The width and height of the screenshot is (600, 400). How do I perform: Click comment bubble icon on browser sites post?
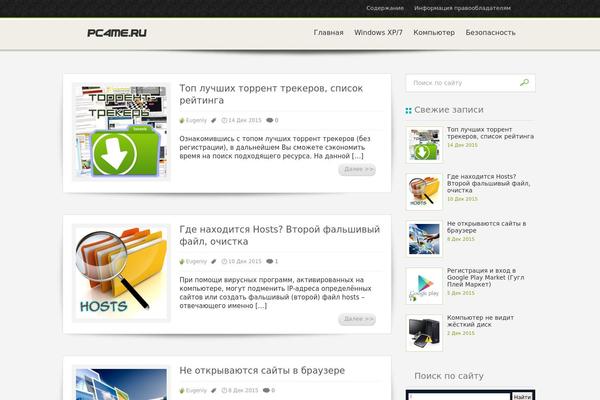coord(266,390)
